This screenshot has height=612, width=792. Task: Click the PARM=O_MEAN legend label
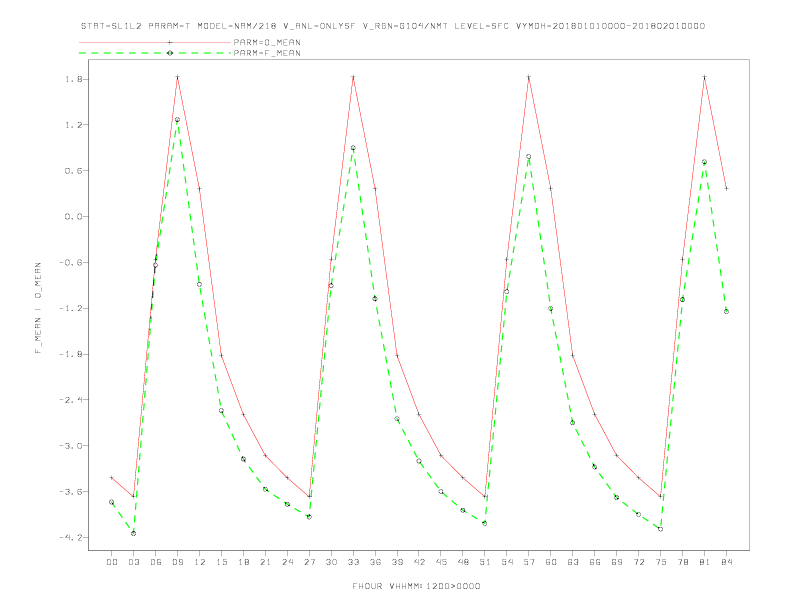click(267, 42)
